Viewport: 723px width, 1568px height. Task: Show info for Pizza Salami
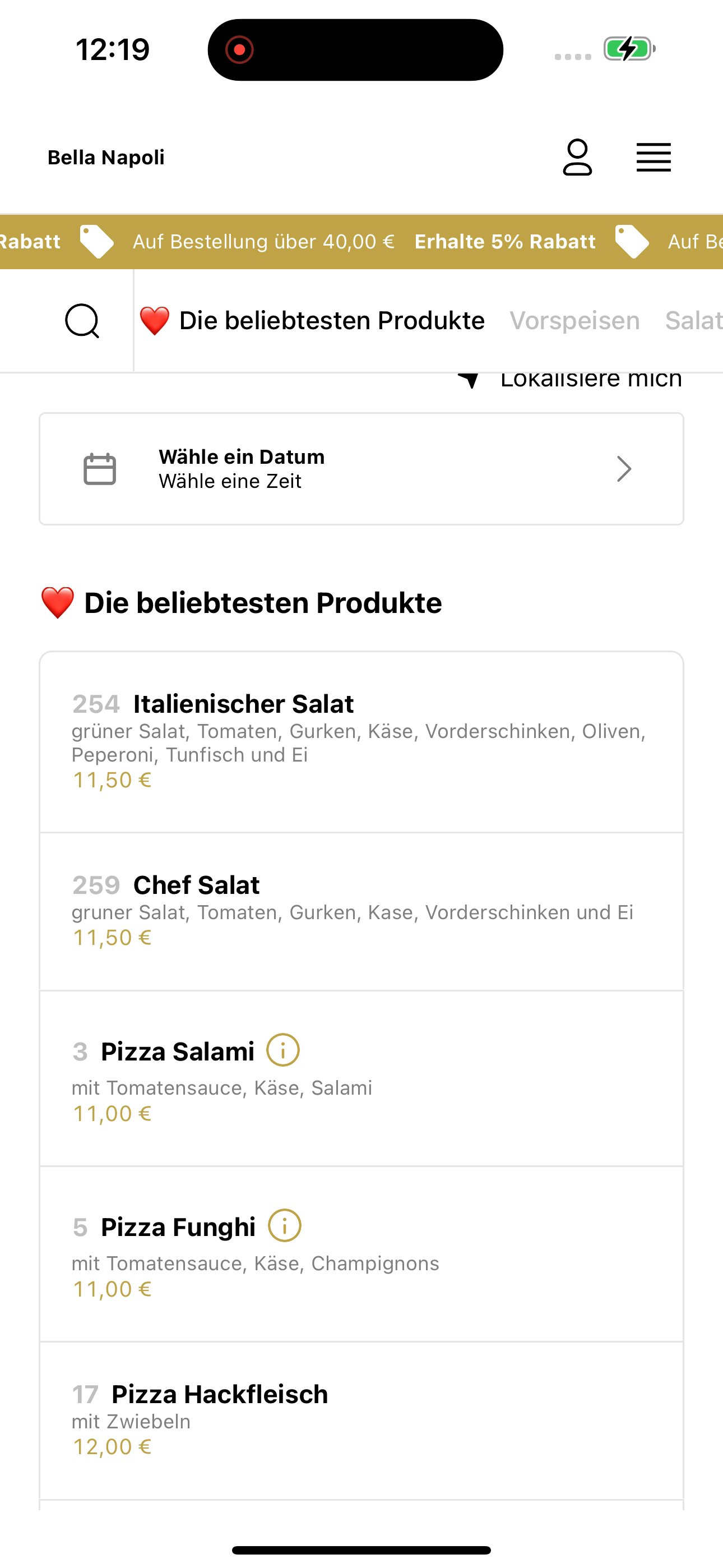pos(283,1050)
